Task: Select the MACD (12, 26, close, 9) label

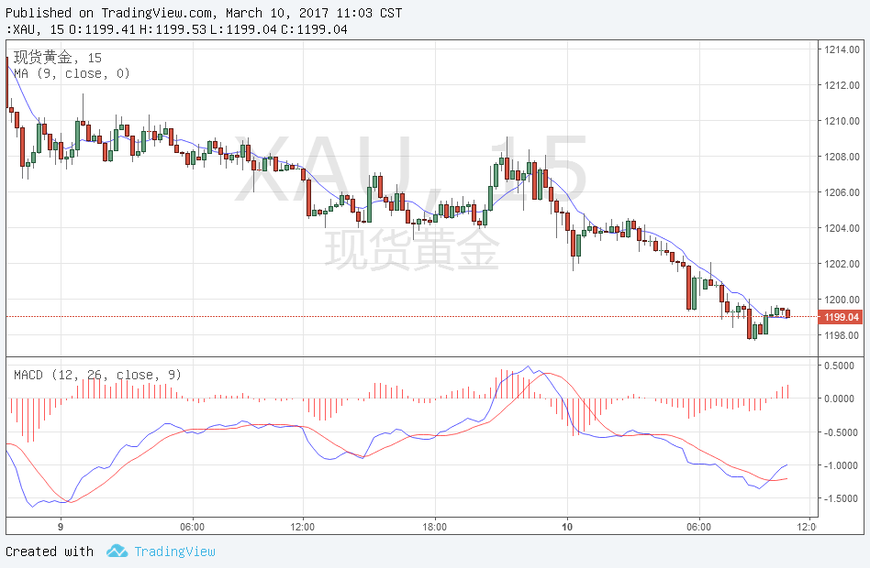Action: point(98,374)
